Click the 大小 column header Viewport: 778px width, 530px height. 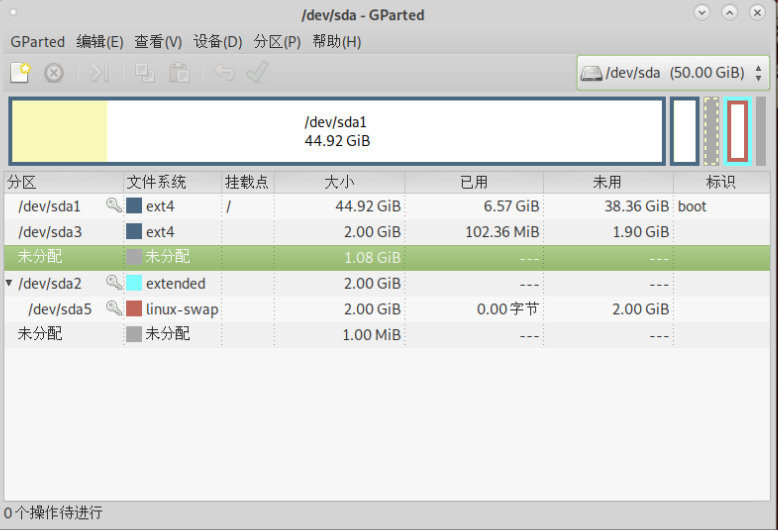[339, 182]
